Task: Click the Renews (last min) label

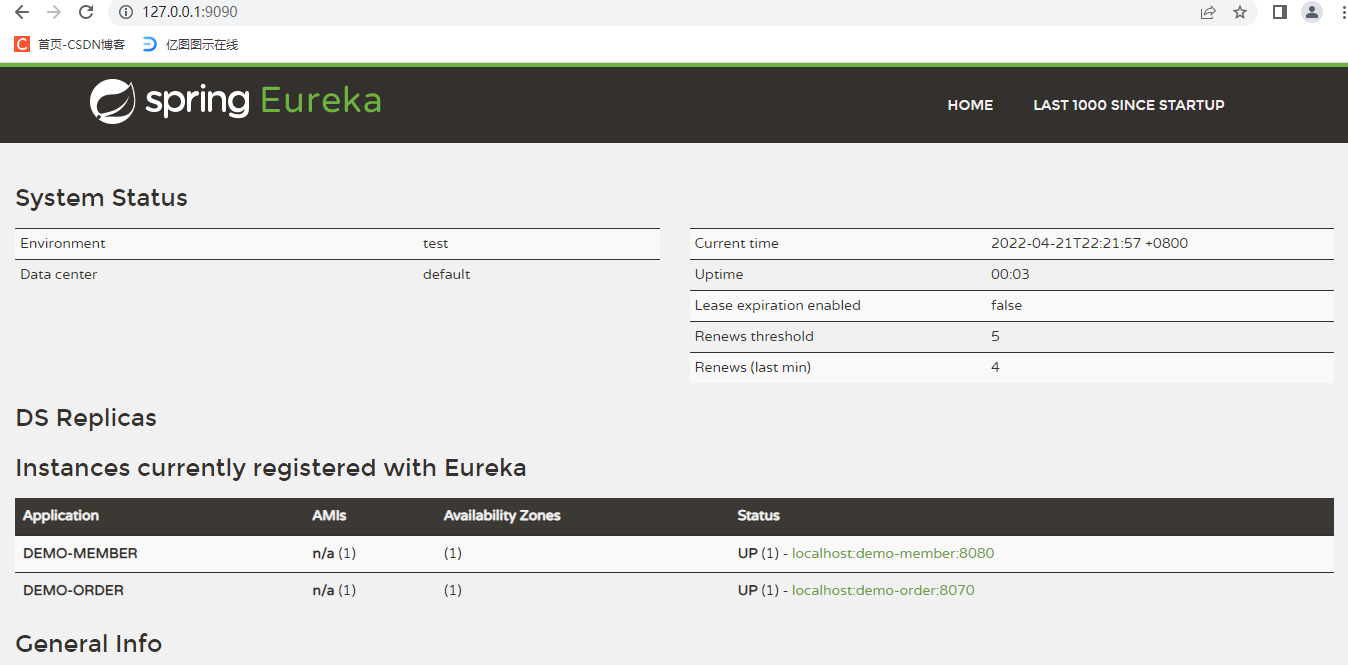Action: [x=753, y=367]
